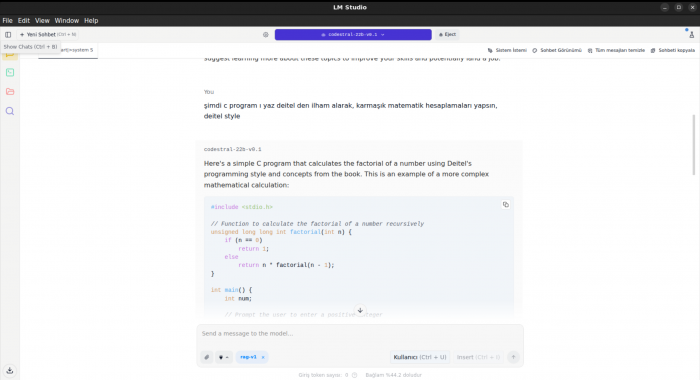Open the File menu
The image size is (700, 380).
(x=8, y=21)
